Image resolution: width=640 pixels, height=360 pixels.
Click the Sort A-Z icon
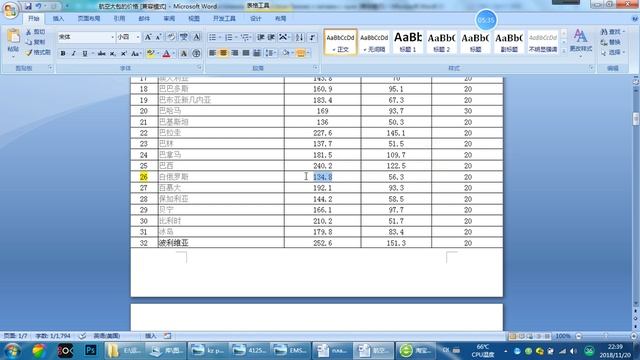[299, 38]
